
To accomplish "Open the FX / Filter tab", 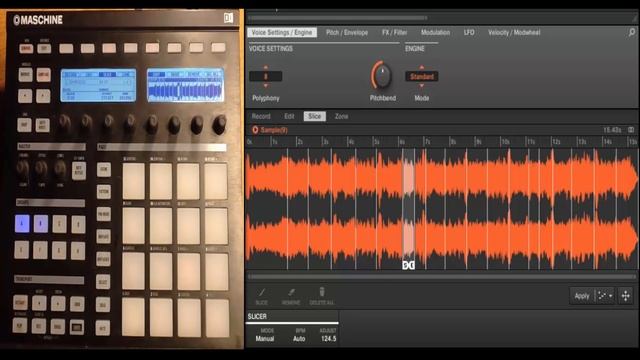I will tap(394, 32).
